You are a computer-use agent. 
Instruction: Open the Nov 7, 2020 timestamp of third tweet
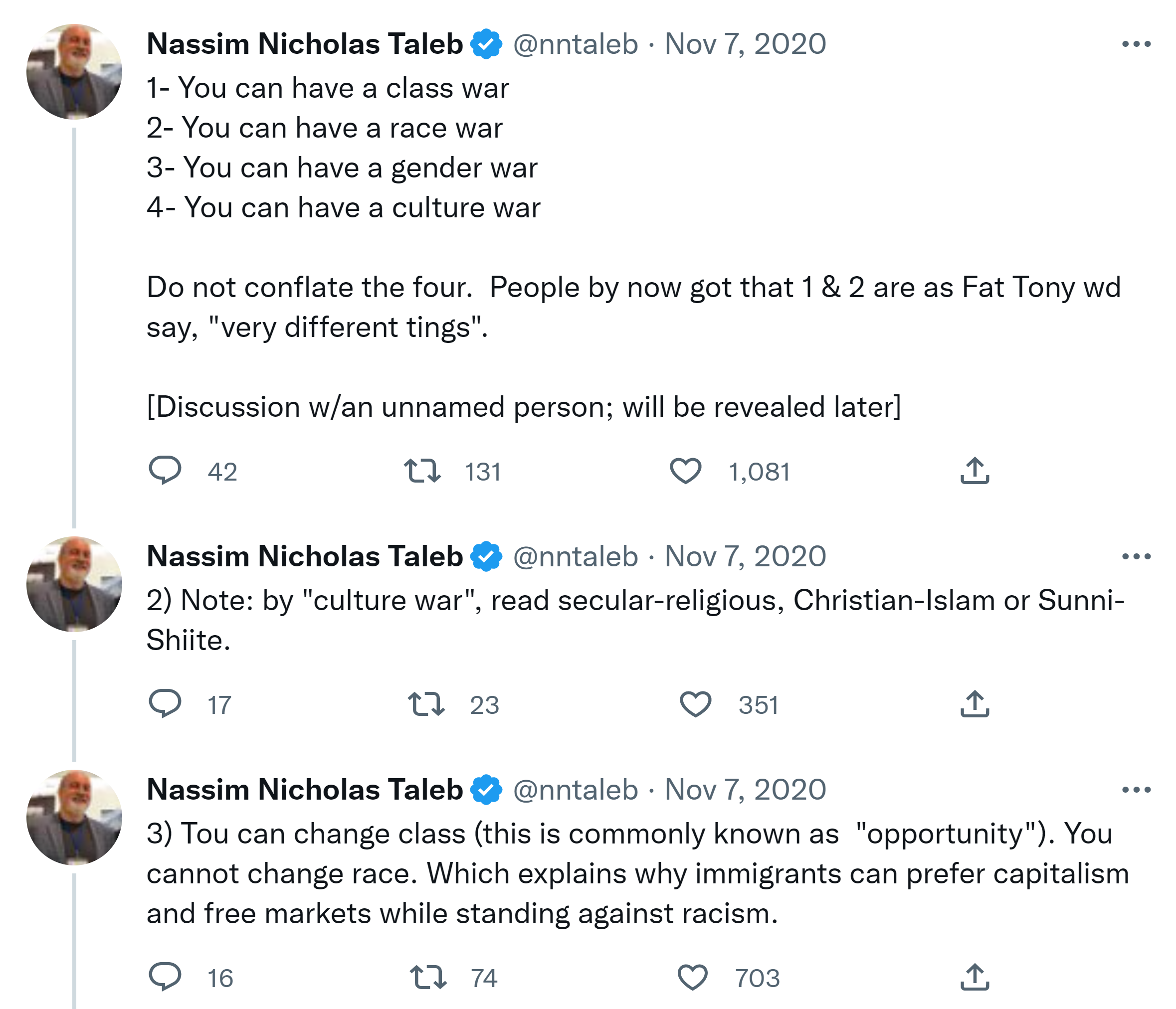[745, 790]
